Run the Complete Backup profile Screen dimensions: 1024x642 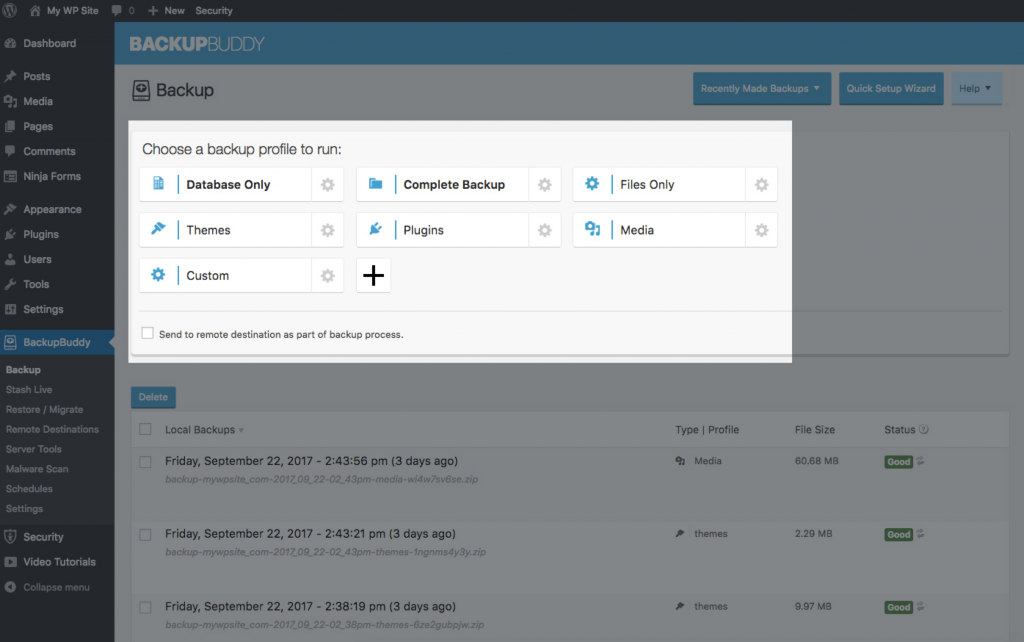point(442,185)
